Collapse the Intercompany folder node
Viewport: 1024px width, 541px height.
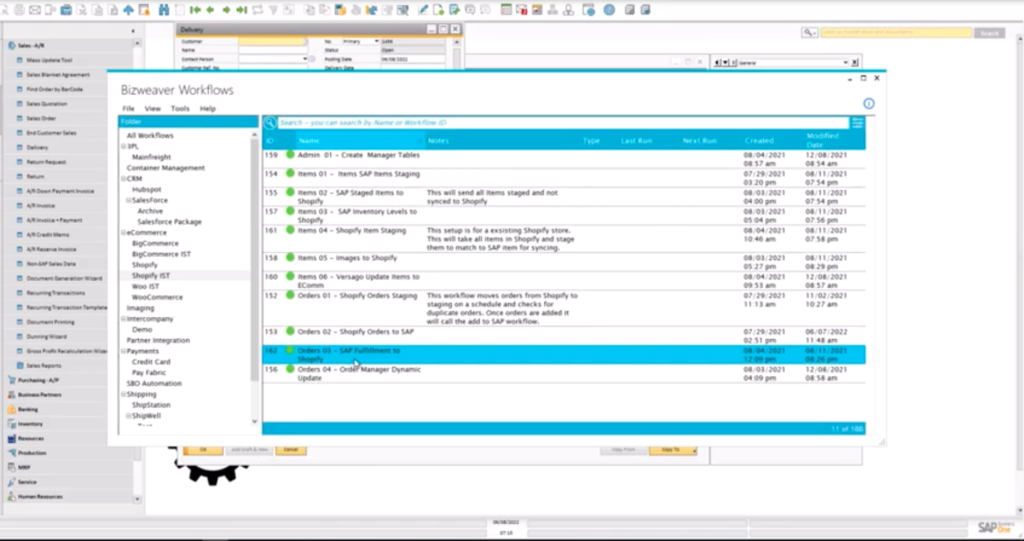click(124, 319)
